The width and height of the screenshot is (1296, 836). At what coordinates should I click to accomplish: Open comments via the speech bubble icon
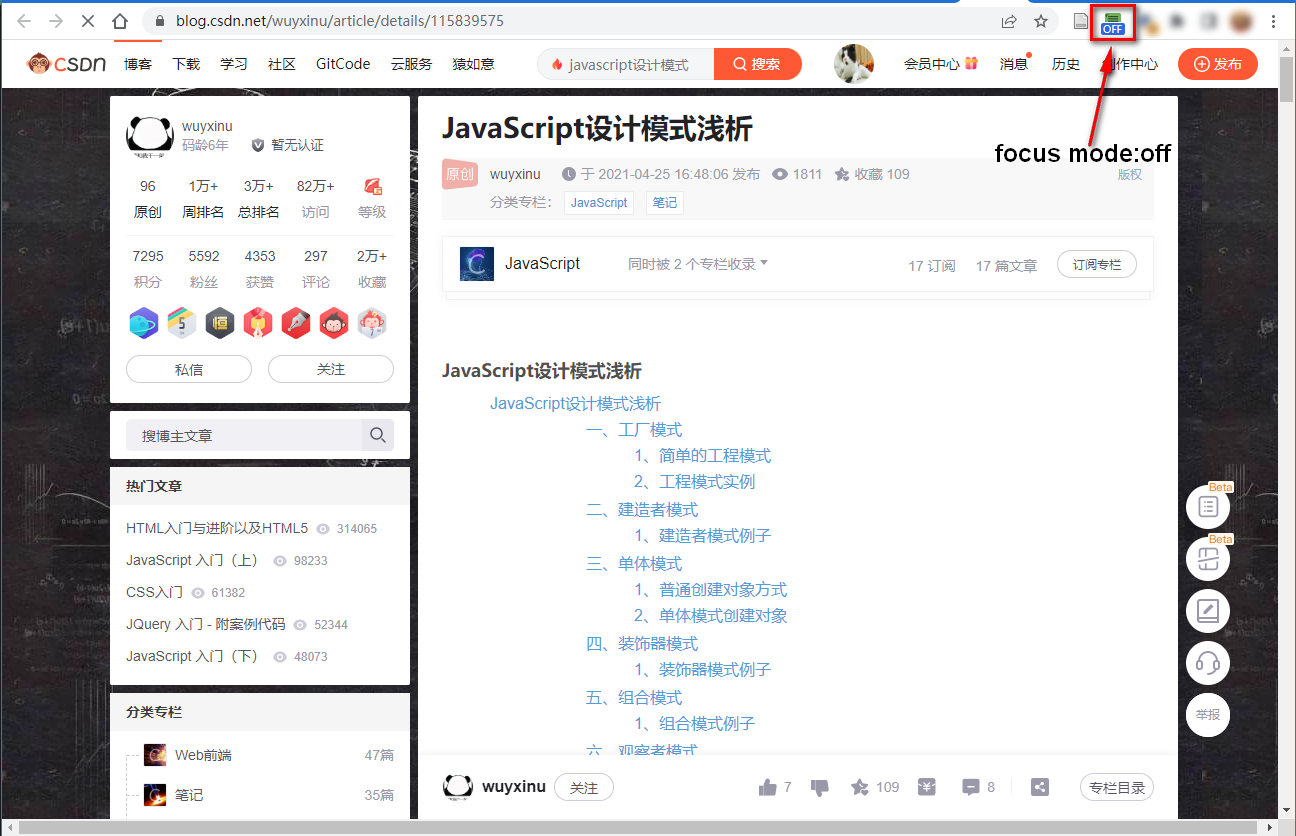970,787
